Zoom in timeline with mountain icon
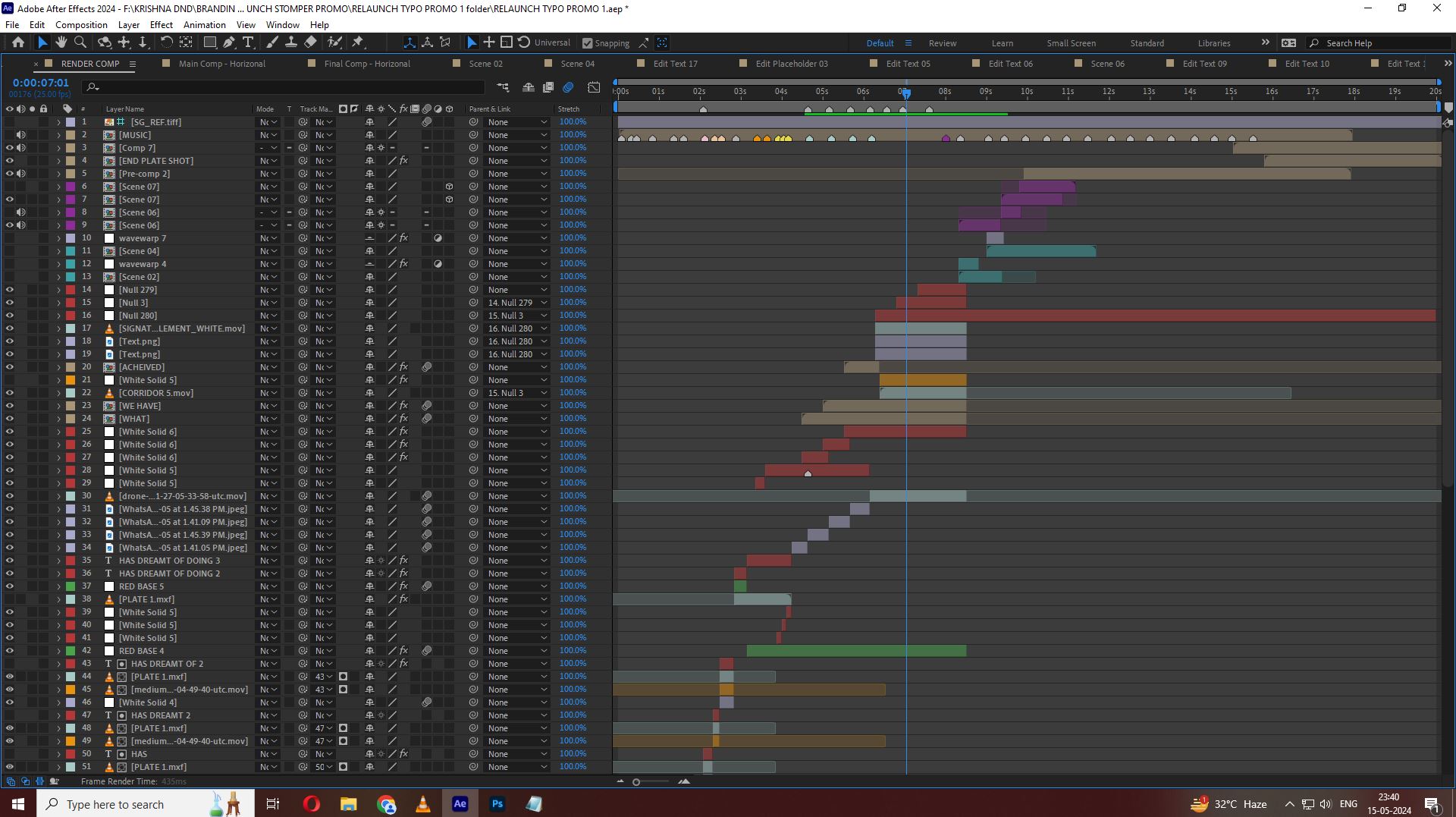 coord(684,781)
